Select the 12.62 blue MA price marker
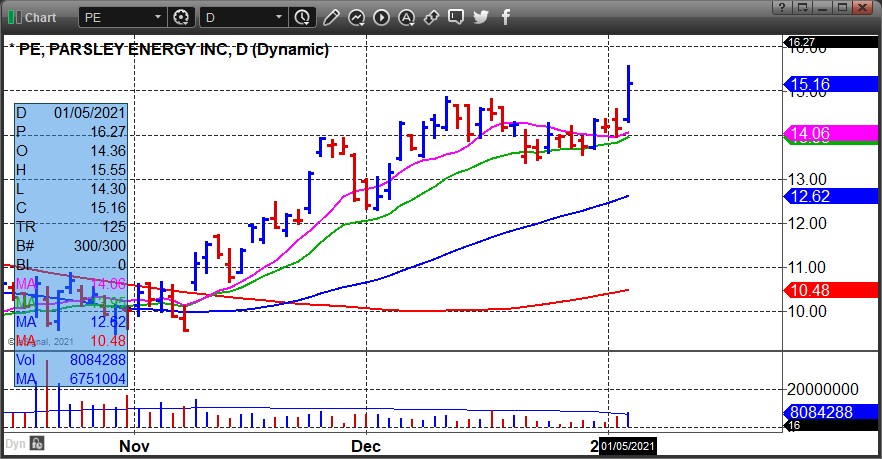This screenshot has width=882, height=459. [x=830, y=196]
